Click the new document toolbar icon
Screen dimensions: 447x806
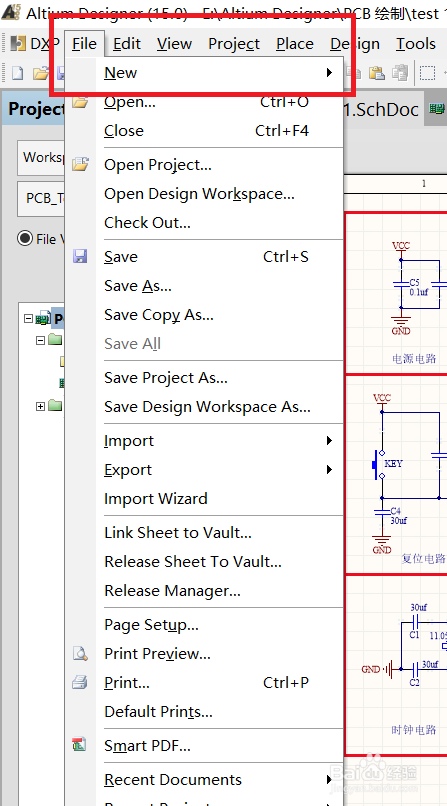(x=17, y=73)
